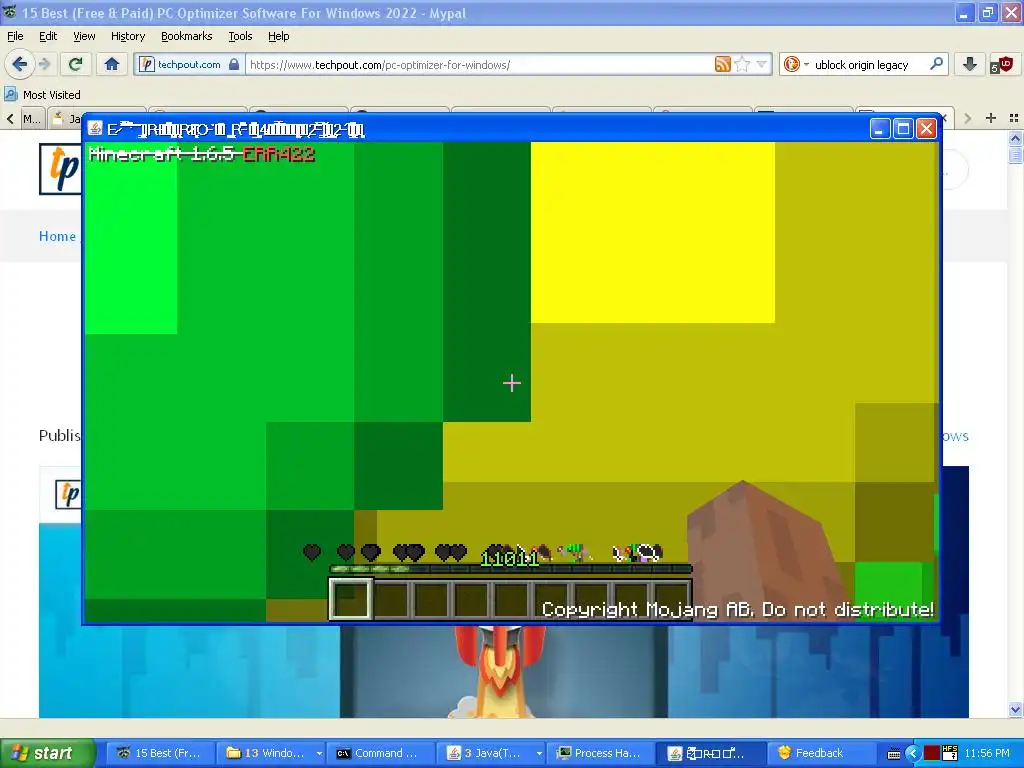Open the Help menu
This screenshot has height=768, width=1024.
[x=278, y=36]
